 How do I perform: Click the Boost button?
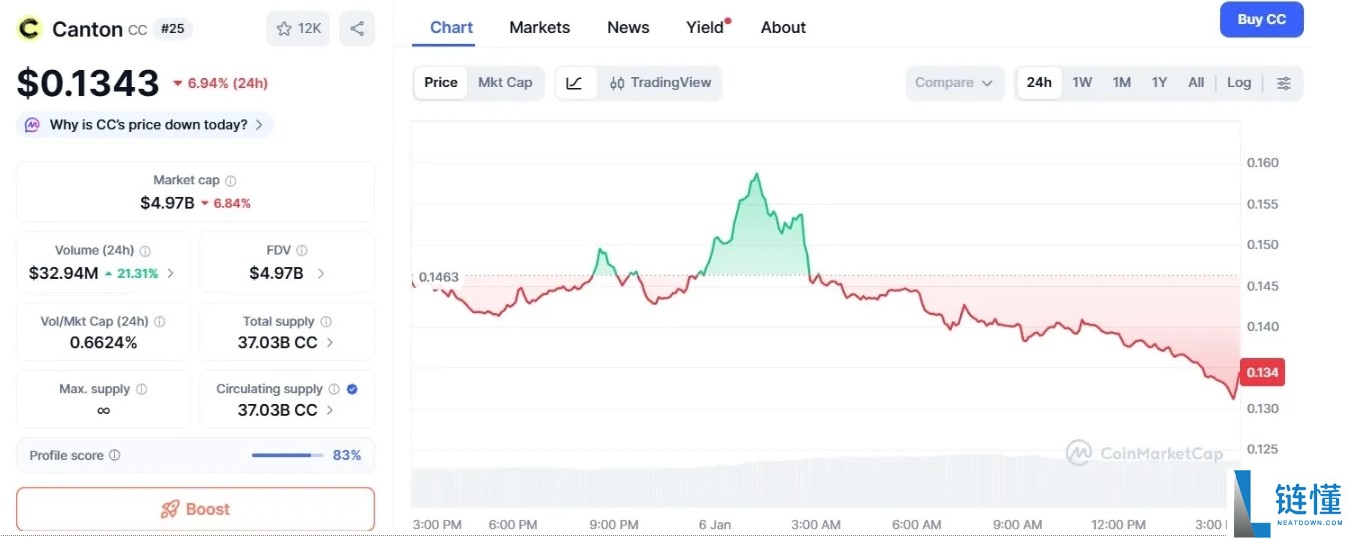coord(195,509)
